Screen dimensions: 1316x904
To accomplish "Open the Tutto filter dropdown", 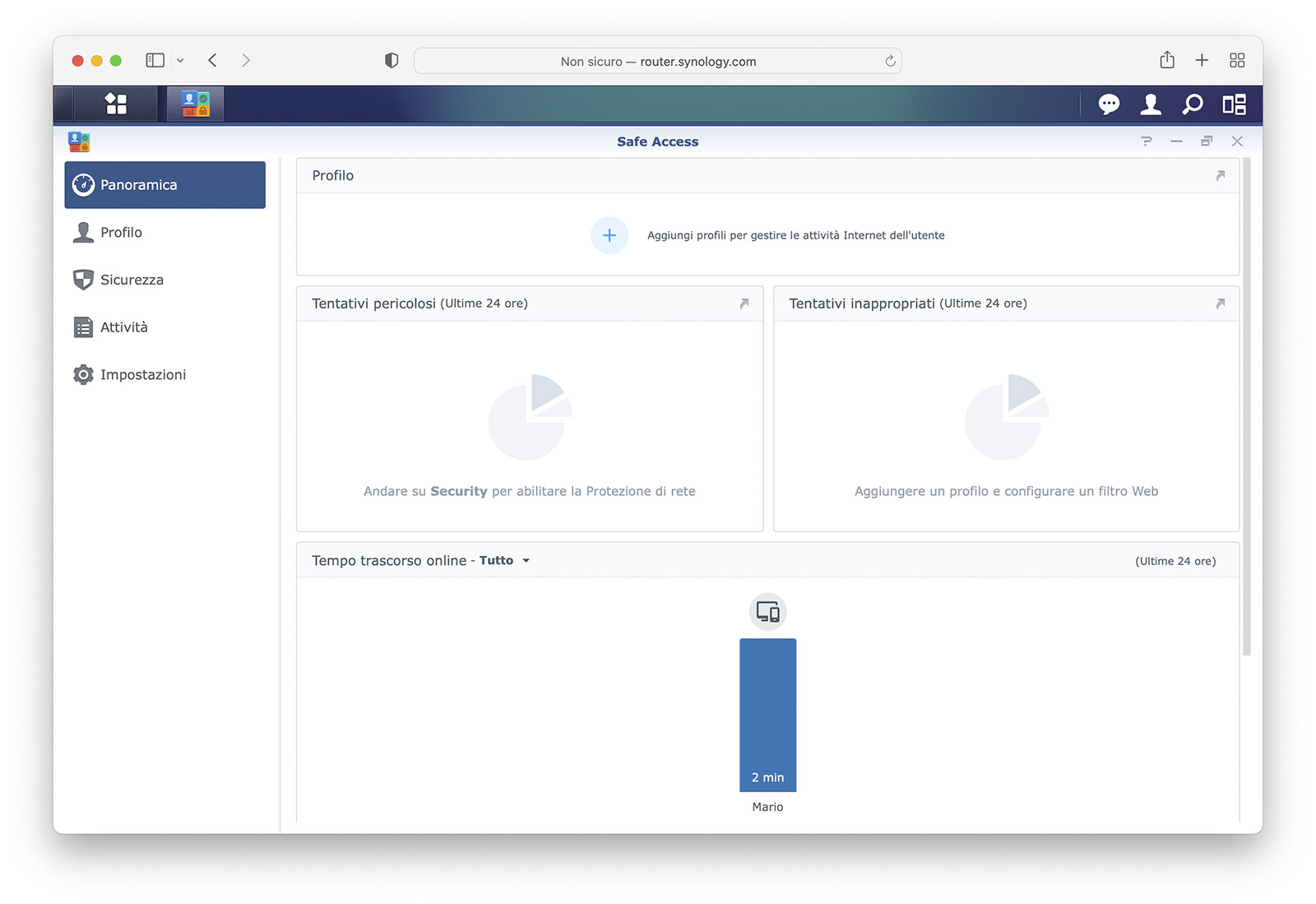I will [504, 560].
